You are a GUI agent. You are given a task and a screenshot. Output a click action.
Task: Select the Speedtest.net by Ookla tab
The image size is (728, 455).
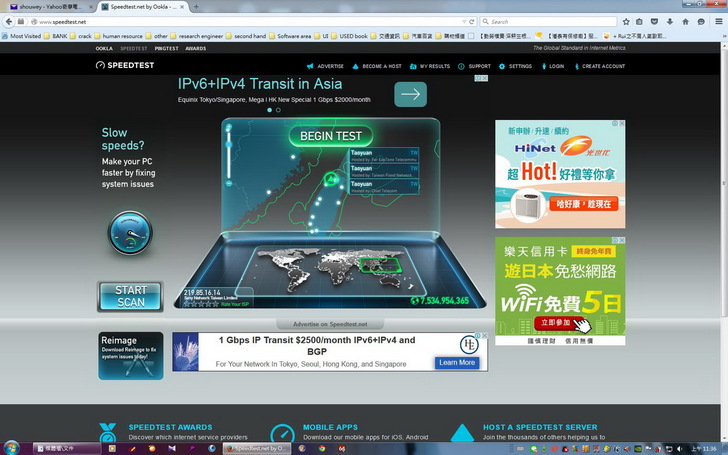pyautogui.click(x=143, y=7)
